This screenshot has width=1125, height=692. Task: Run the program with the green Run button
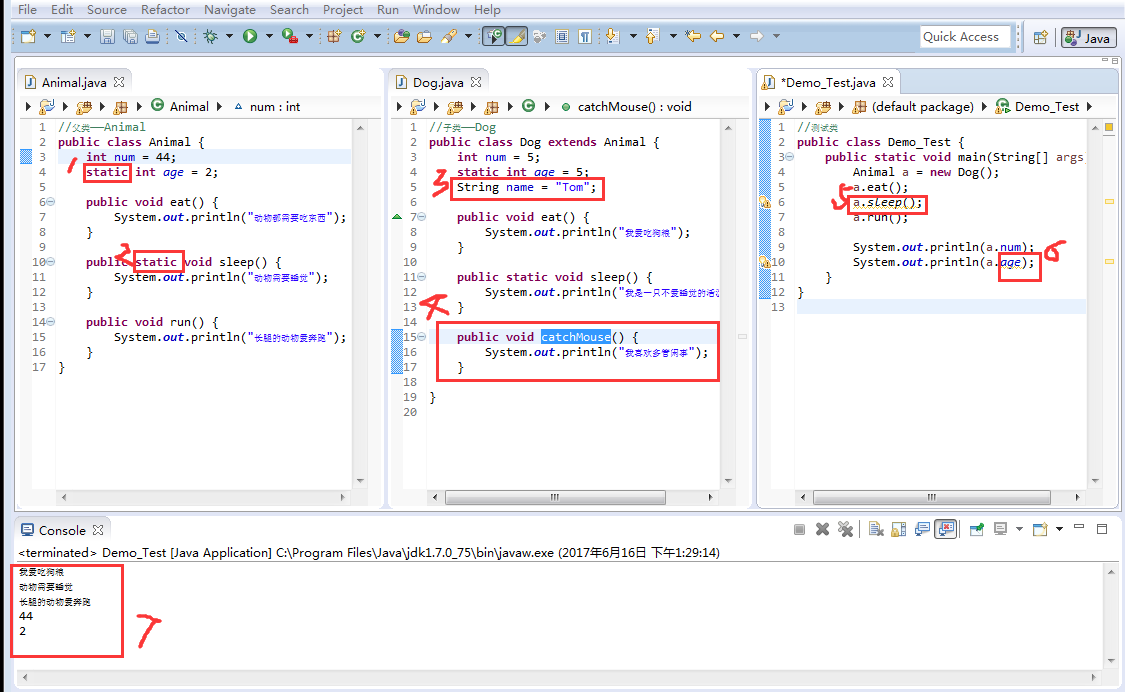(x=250, y=36)
